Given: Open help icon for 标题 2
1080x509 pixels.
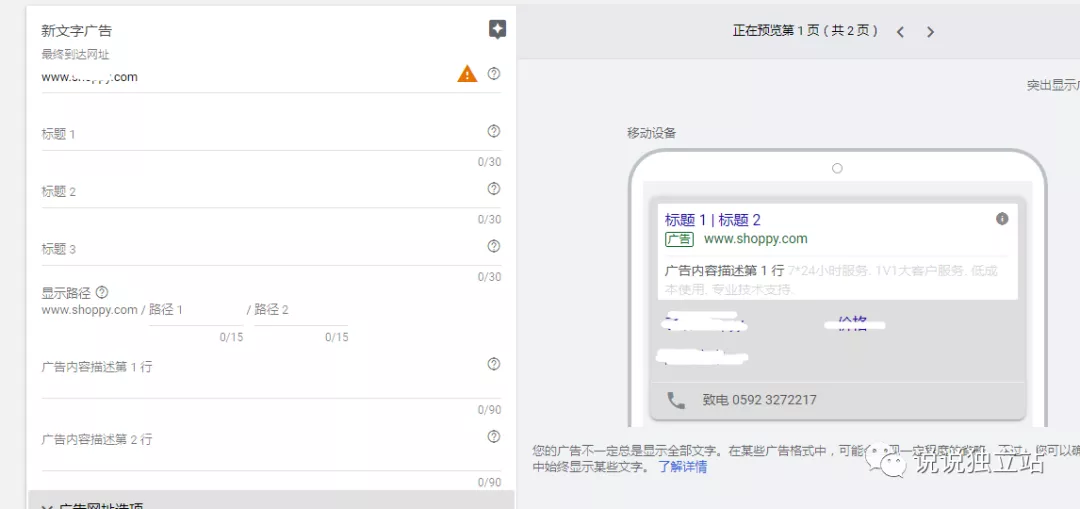Looking at the screenshot, I should 493,188.
